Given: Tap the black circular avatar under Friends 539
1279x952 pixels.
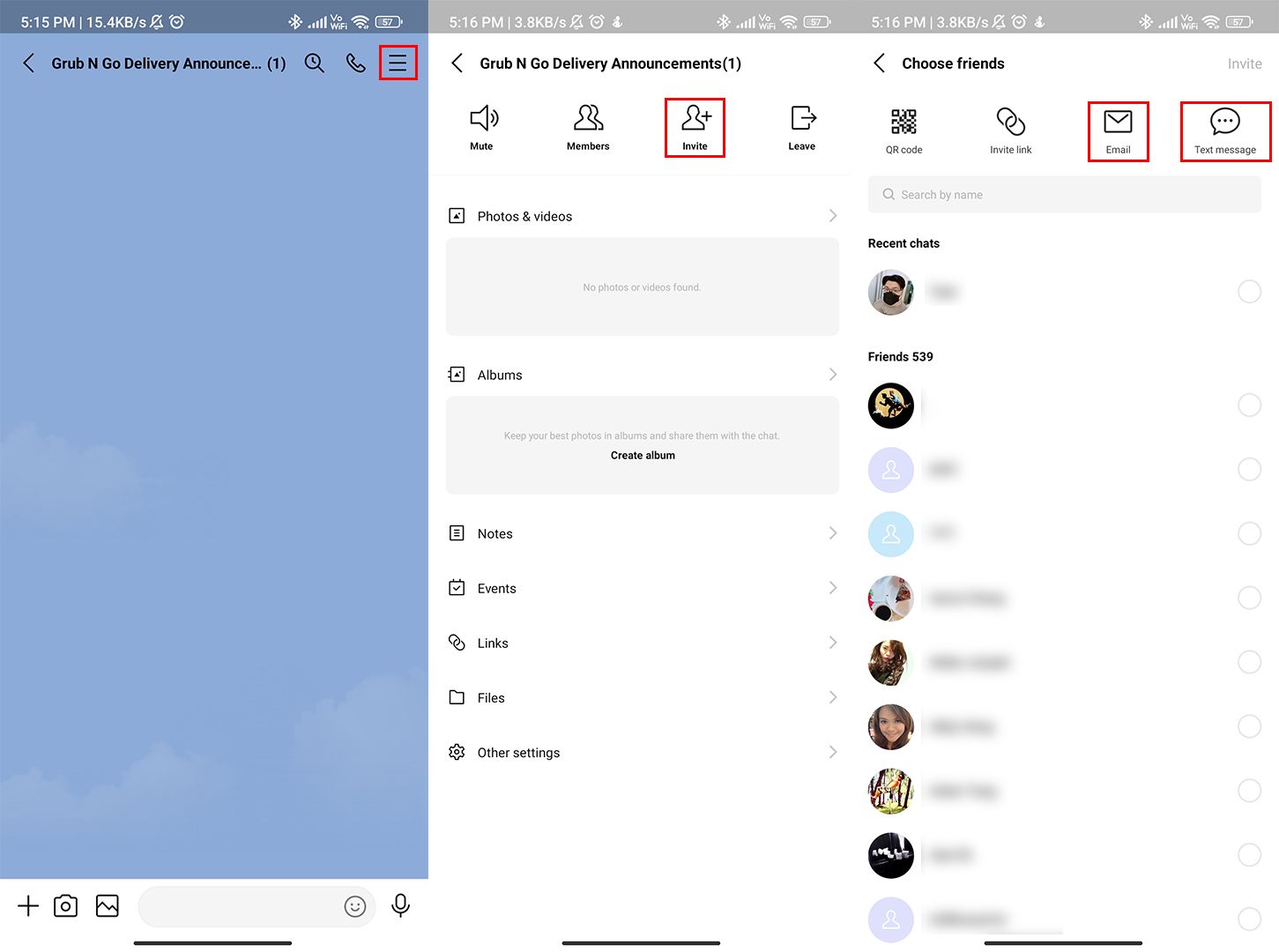Looking at the screenshot, I should (x=890, y=405).
